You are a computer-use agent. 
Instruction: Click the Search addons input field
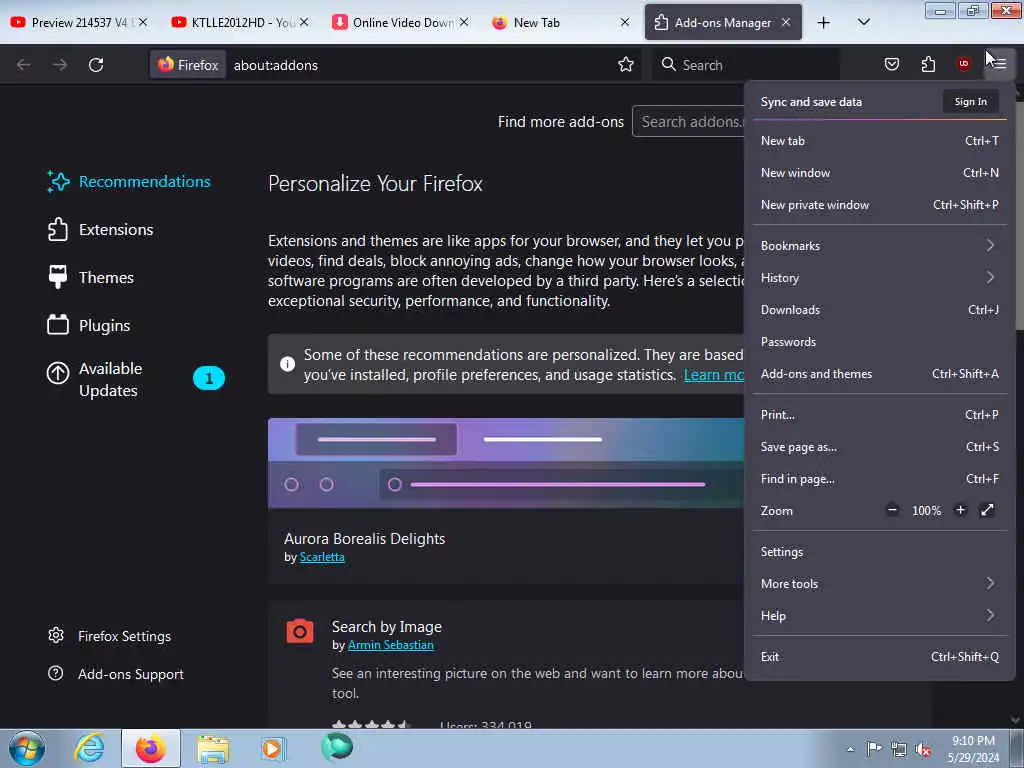coord(688,121)
